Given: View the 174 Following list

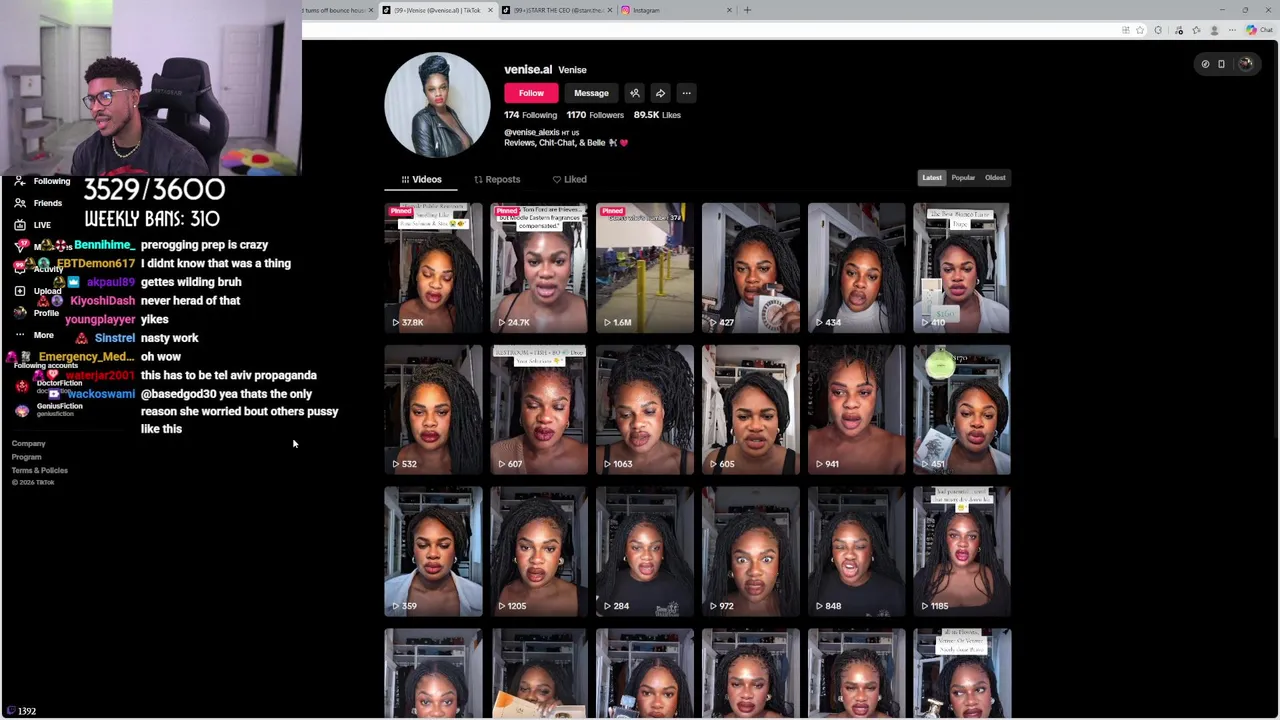Looking at the screenshot, I should coord(530,115).
